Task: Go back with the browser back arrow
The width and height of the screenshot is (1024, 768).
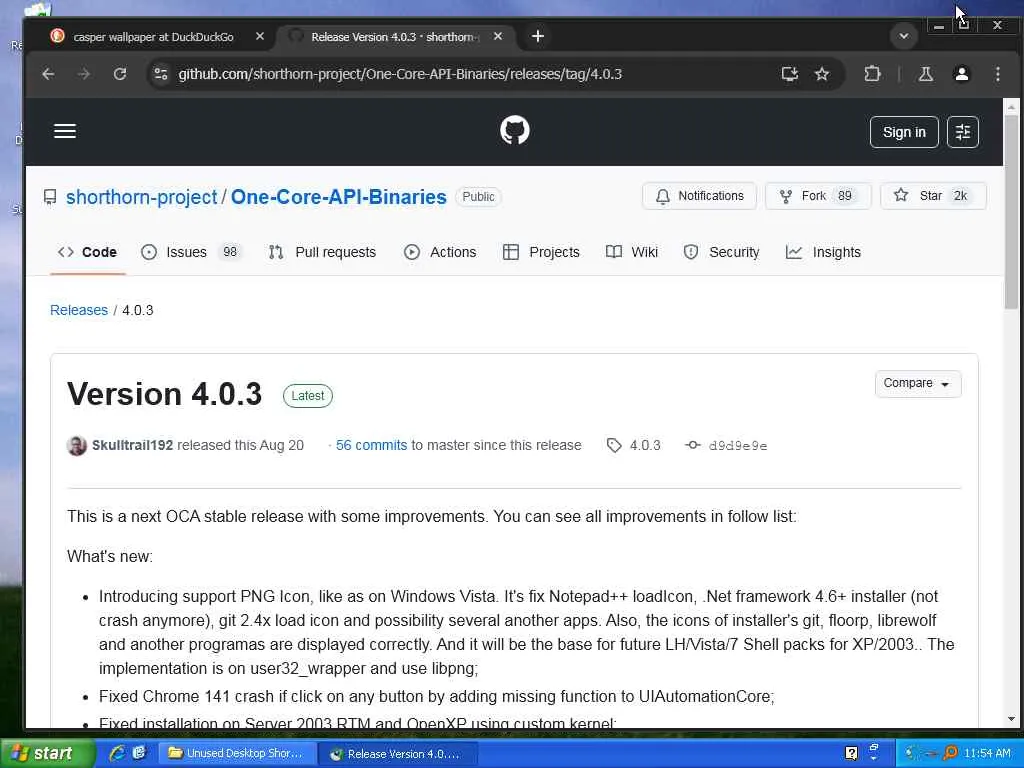Action: point(48,74)
